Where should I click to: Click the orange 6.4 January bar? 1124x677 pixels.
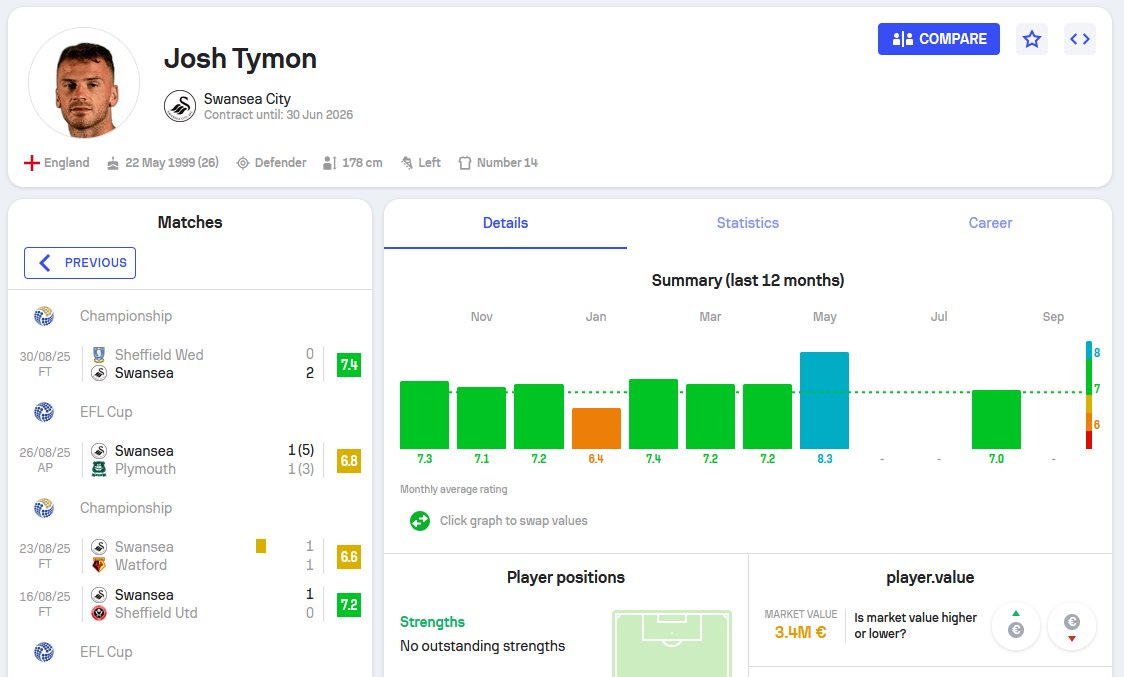tap(596, 428)
